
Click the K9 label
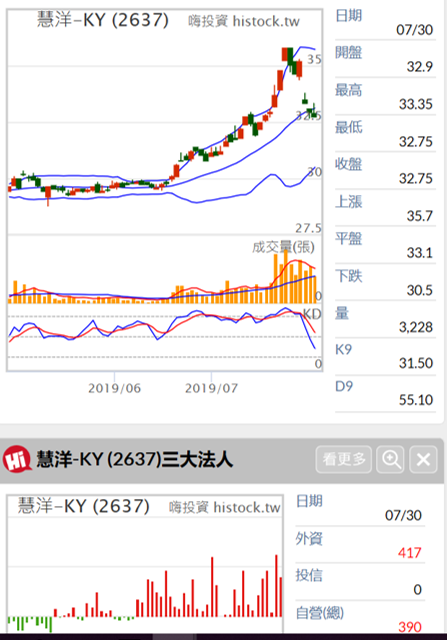[x=343, y=350]
